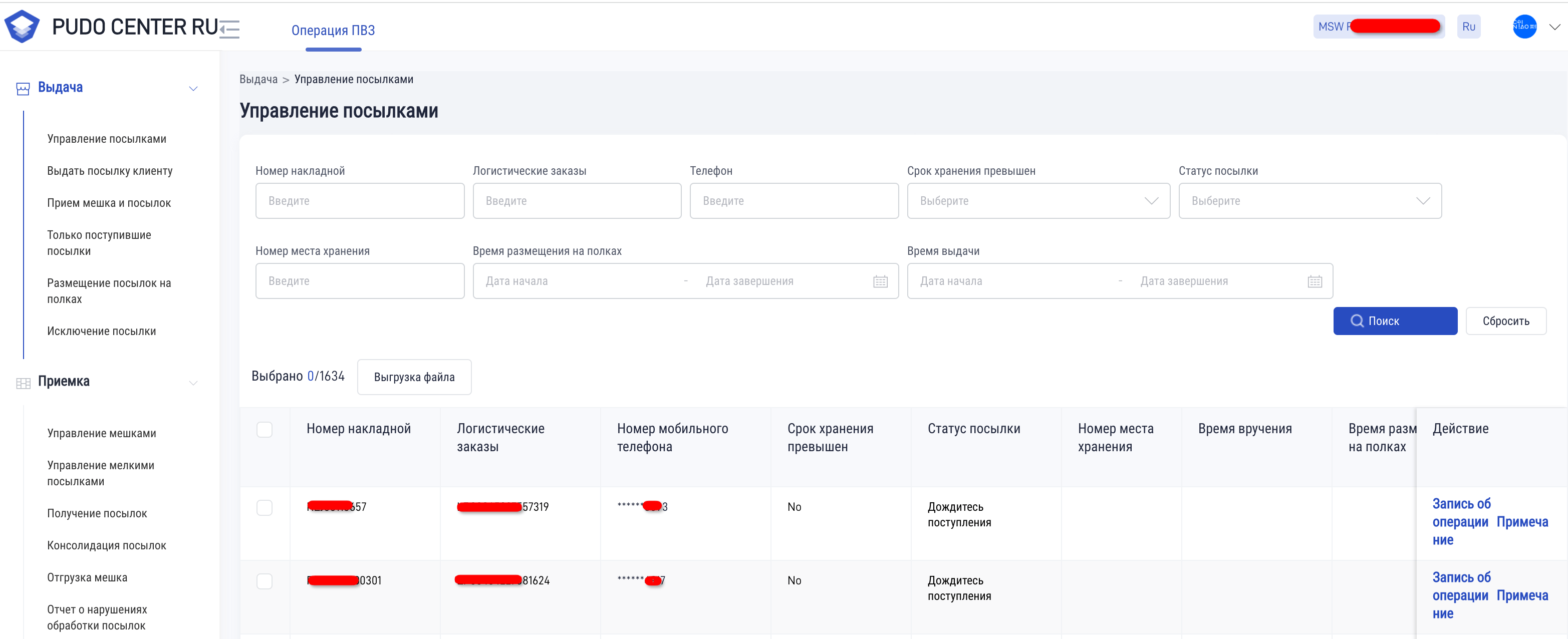Open the MSW point selector
Screen dimensions: 1568x639
click(1379, 26)
